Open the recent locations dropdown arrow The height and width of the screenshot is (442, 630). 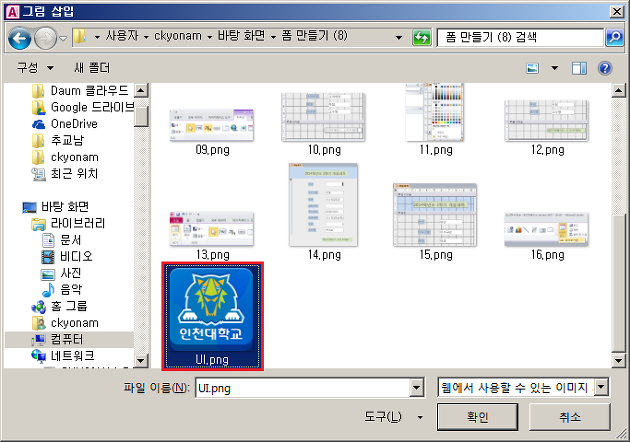(x=63, y=38)
